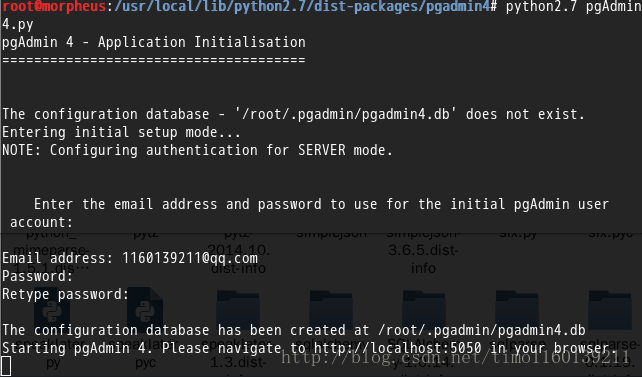Click the line mentioning '/root/.pgadmin/pgadmin4.db' does not exist

[x=293, y=114]
